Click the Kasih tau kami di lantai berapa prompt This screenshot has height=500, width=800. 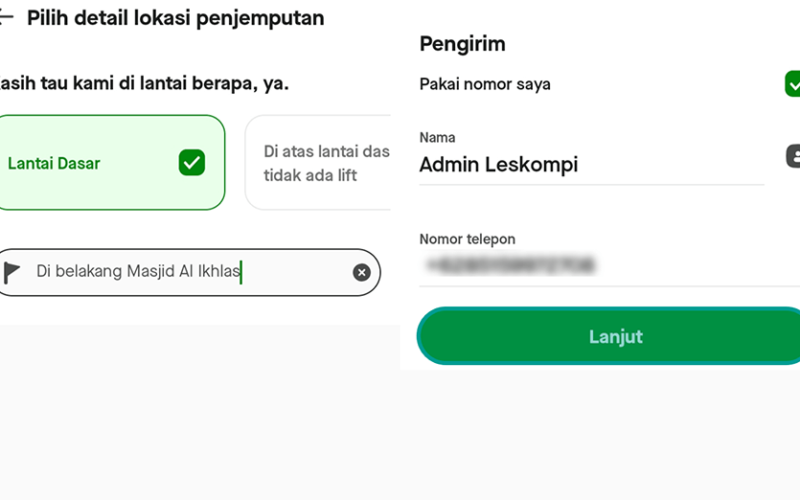(x=144, y=83)
